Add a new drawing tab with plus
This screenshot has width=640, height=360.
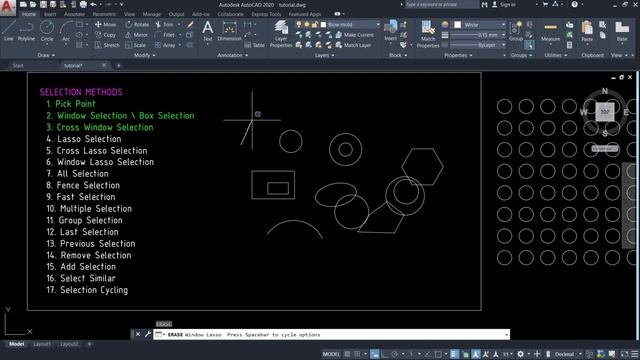tap(118, 65)
